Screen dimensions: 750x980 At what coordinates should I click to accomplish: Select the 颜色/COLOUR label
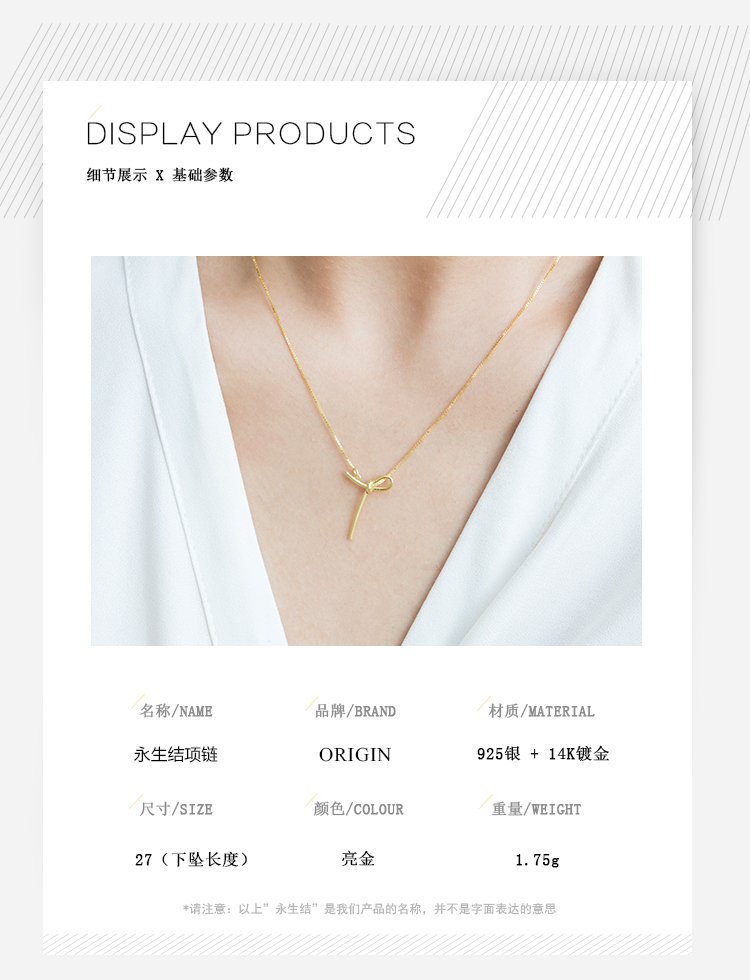(358, 809)
